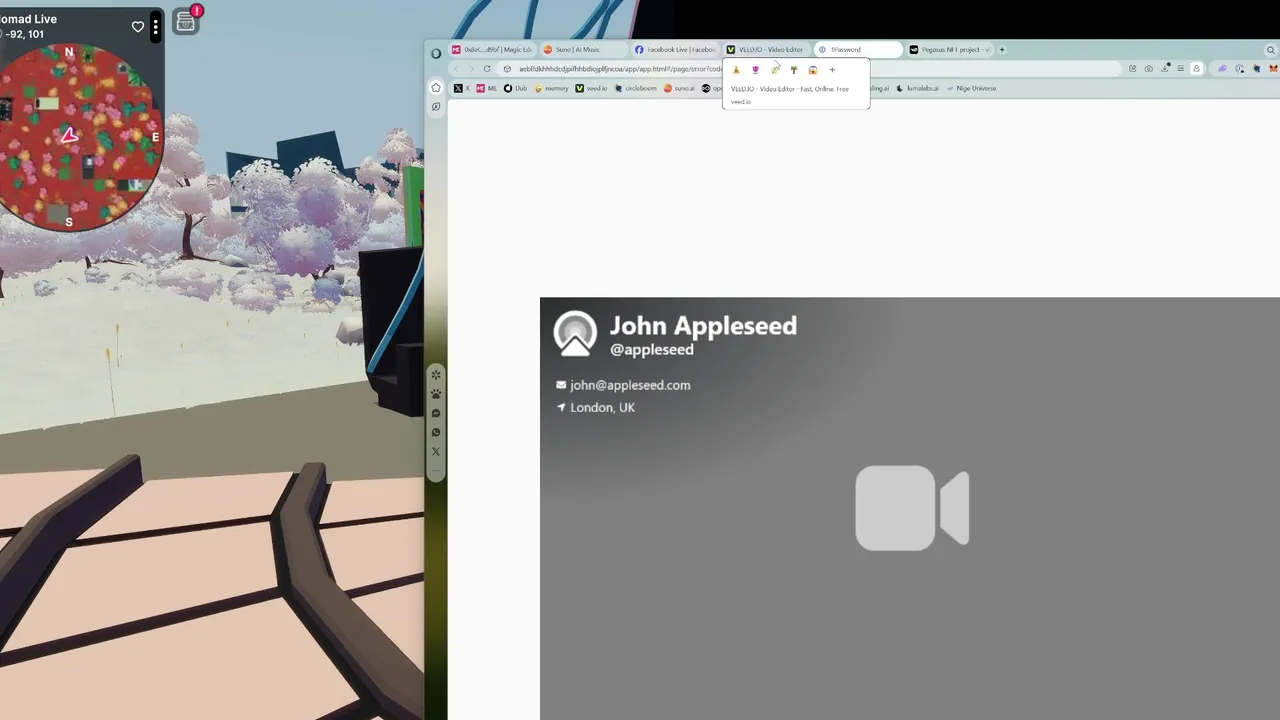Switch to the Magic Eden tab

(x=492, y=49)
